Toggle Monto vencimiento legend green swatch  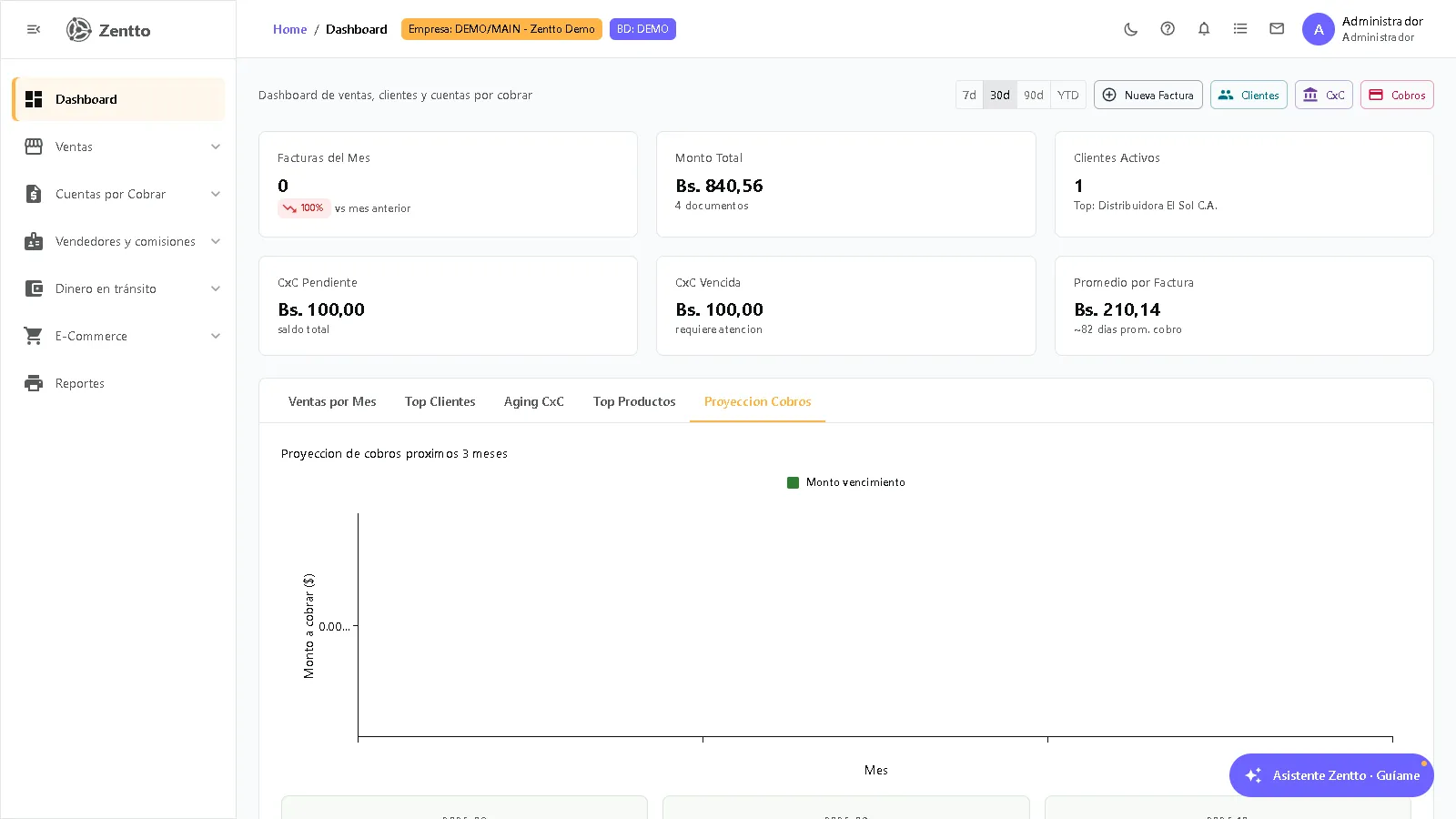[793, 482]
